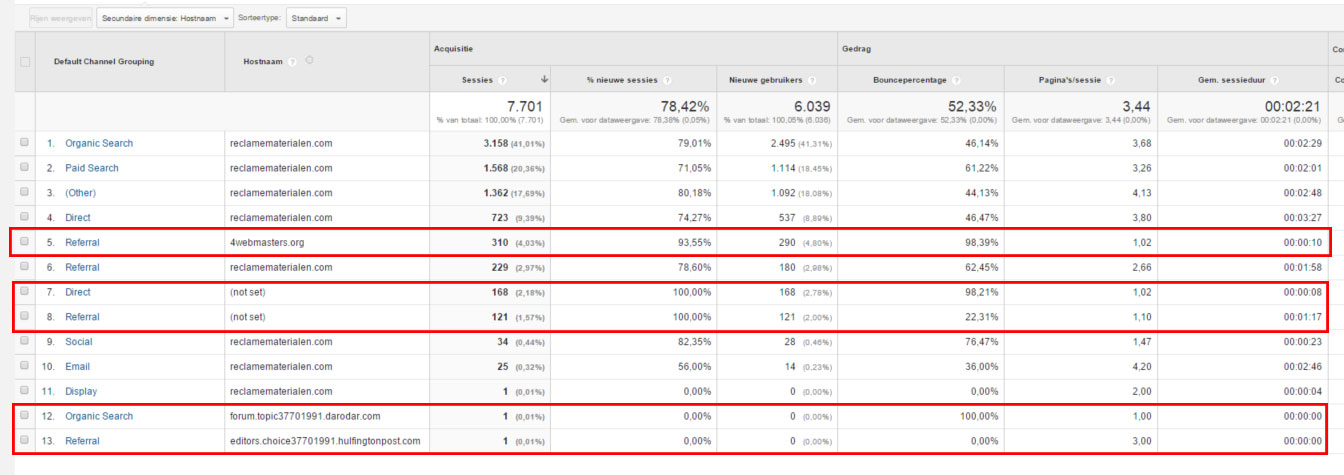The width and height of the screenshot is (1344, 475).
Task: Show help for Pagina's/sessie column
Action: click(1111, 80)
